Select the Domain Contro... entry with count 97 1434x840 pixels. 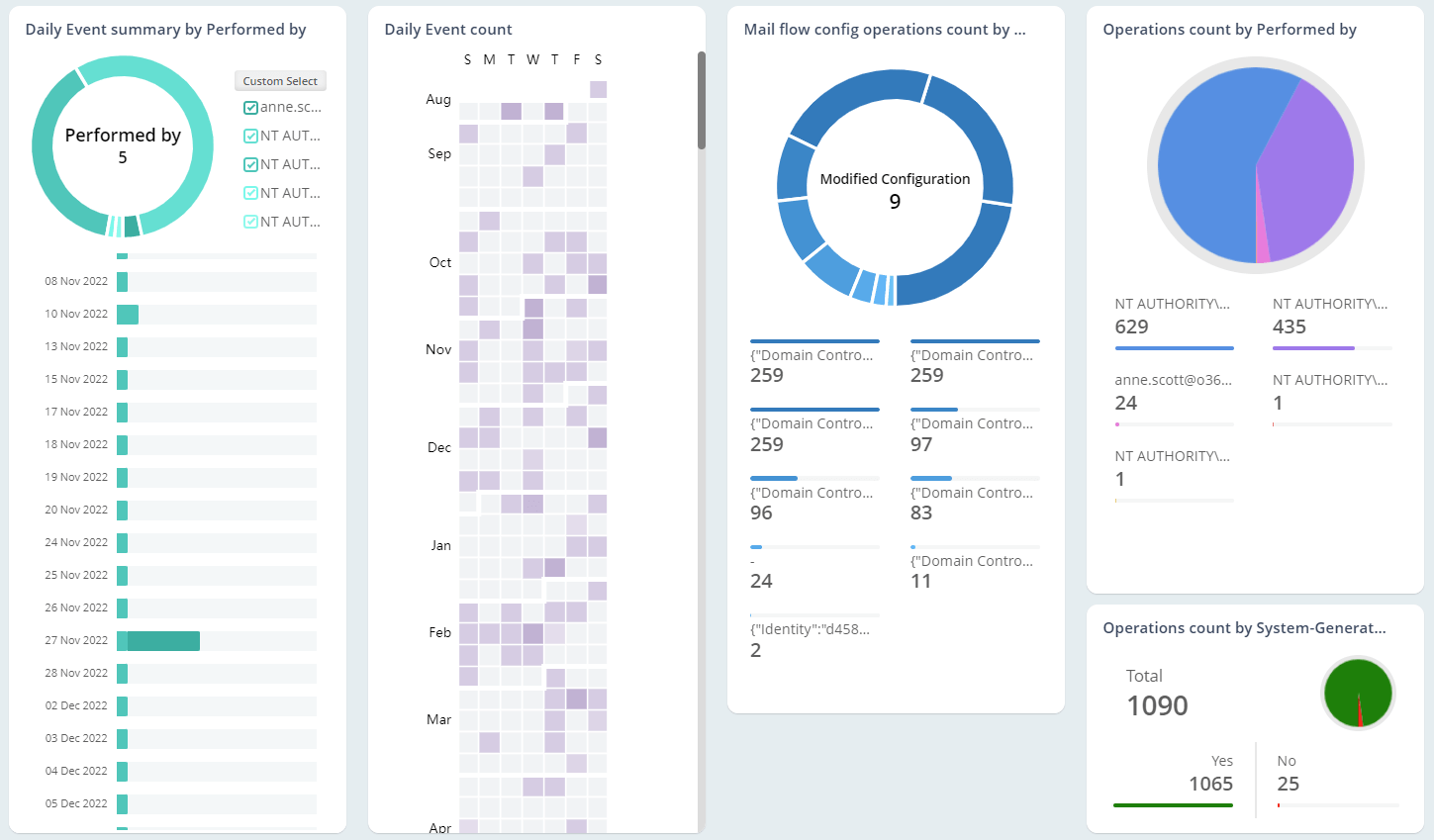point(974,433)
